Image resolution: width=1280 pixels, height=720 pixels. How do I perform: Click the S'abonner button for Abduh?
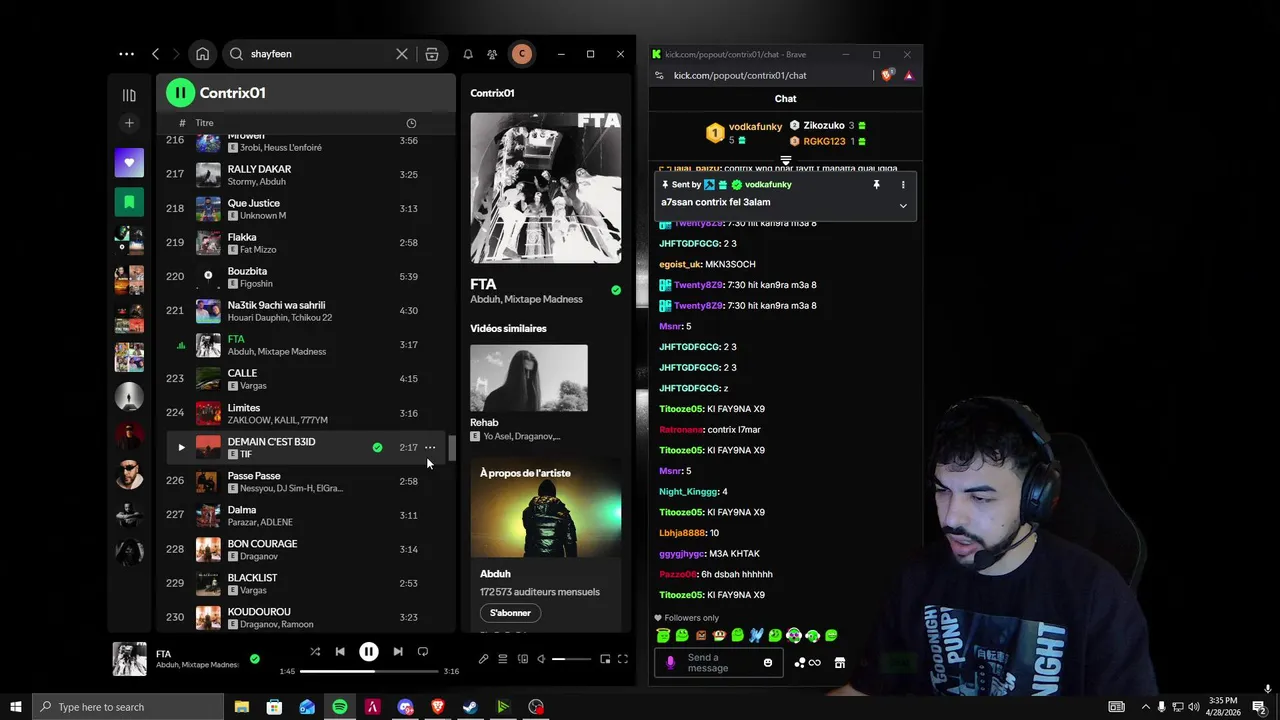tap(510, 613)
